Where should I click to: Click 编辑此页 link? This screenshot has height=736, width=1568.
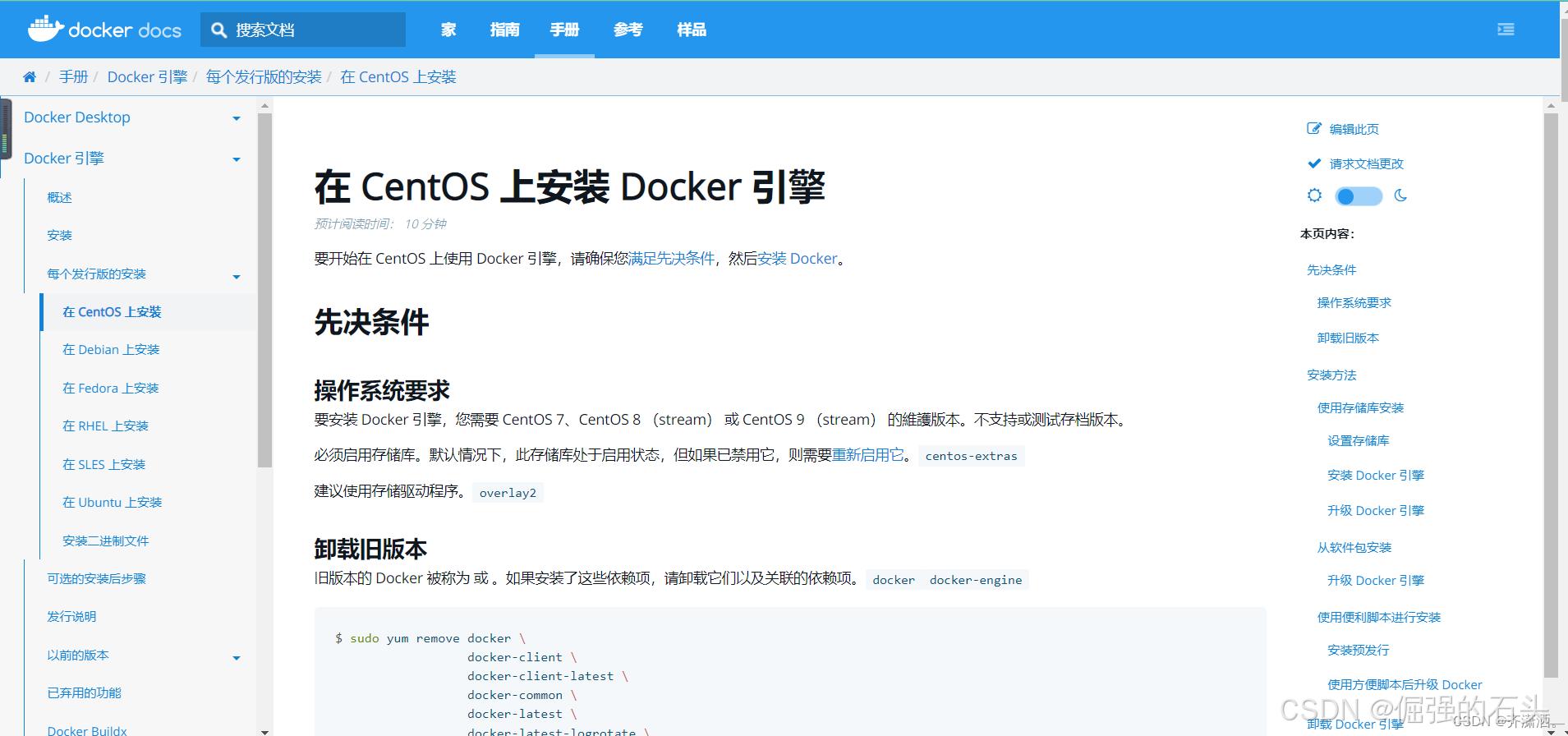(1354, 129)
